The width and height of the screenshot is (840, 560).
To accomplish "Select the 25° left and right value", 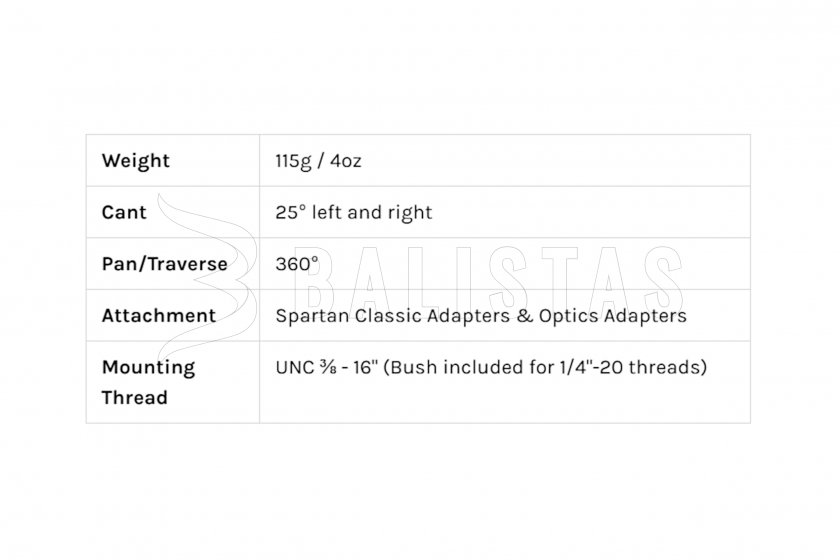I will coord(354,212).
